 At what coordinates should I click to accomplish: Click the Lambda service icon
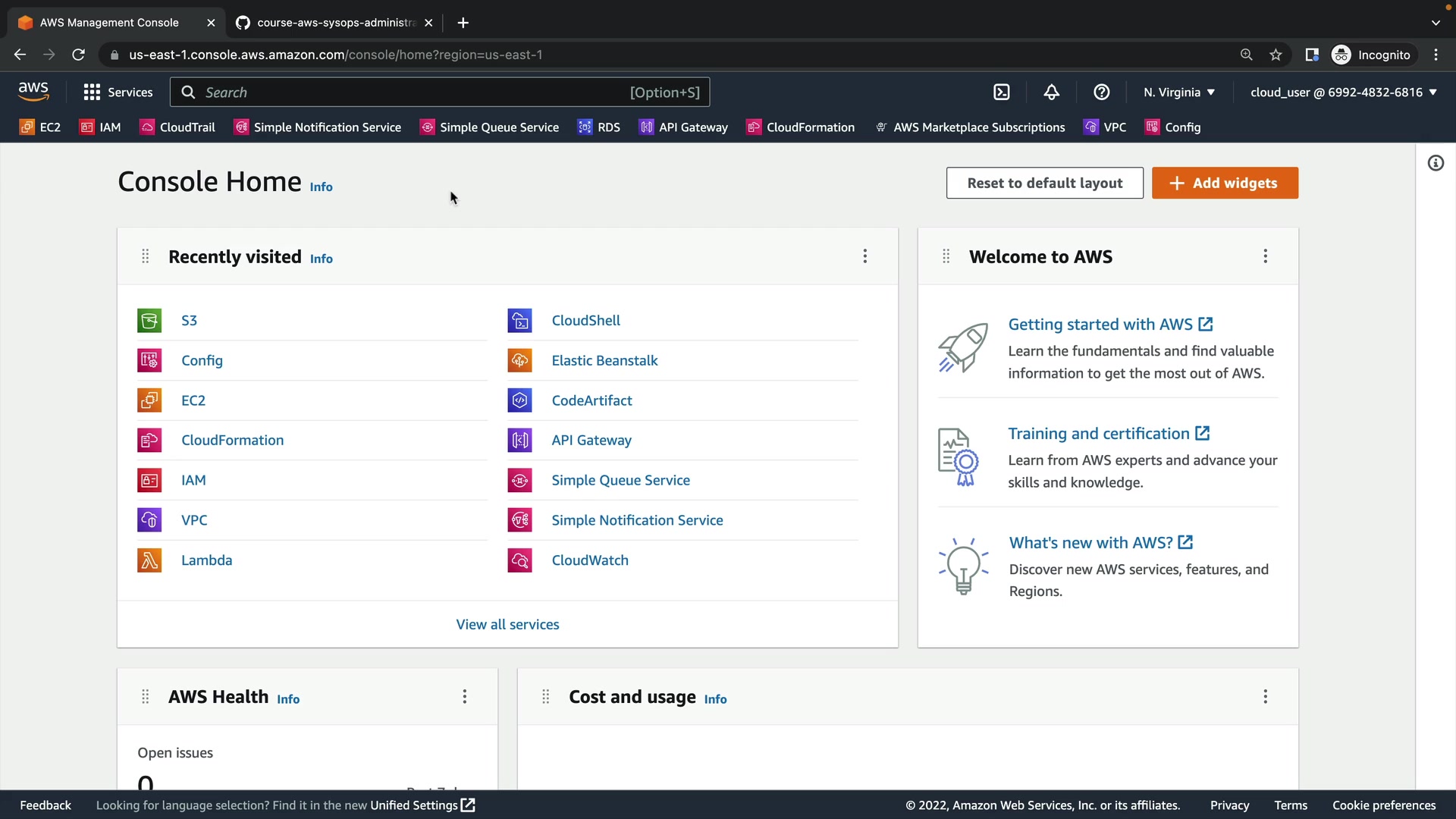[x=149, y=560]
